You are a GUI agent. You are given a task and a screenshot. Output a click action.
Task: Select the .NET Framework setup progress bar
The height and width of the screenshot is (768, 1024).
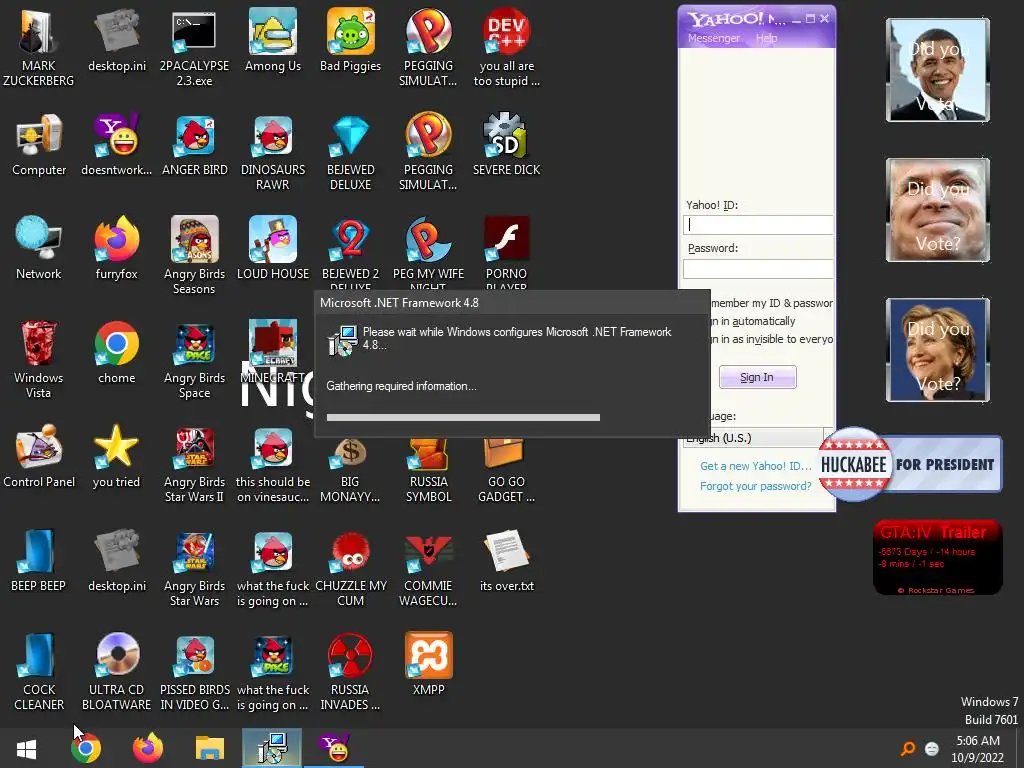click(463, 417)
